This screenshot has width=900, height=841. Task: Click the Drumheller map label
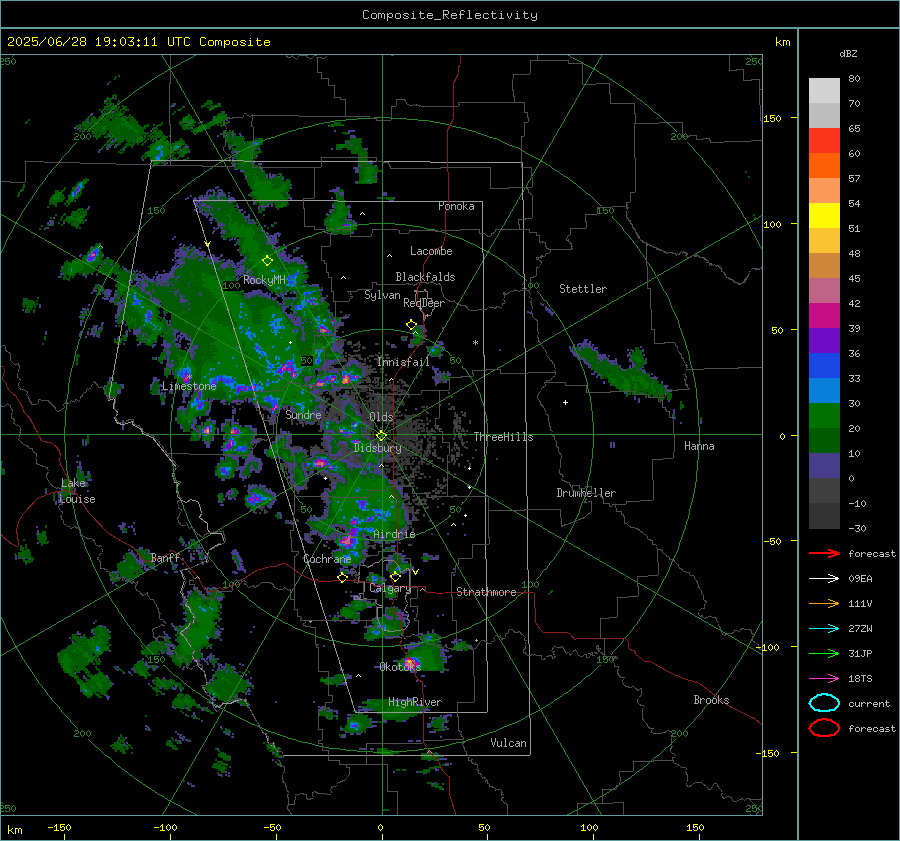(x=586, y=493)
